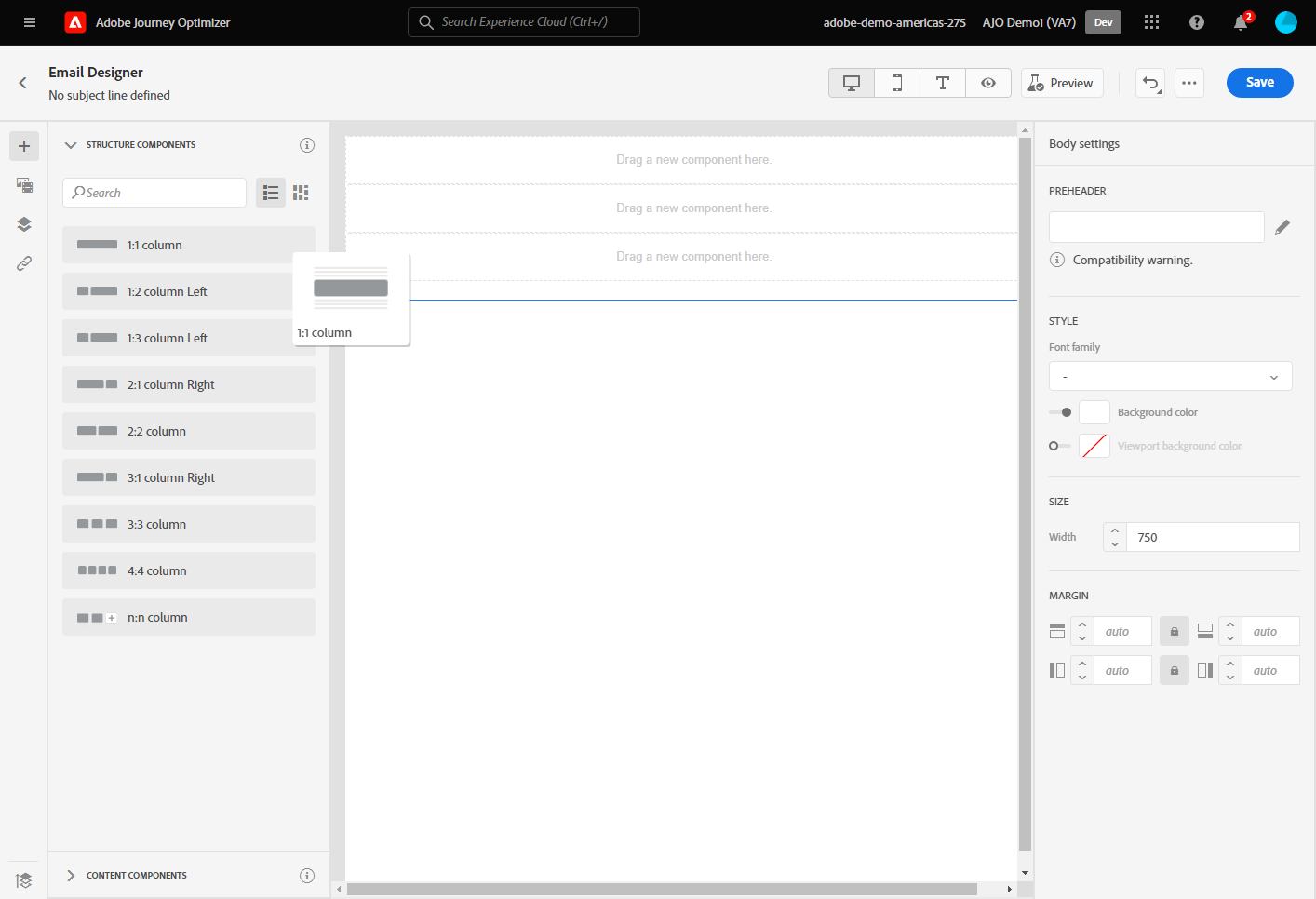View Structure Components info icon
Viewport: 1316px width, 899px height.
coord(307,145)
